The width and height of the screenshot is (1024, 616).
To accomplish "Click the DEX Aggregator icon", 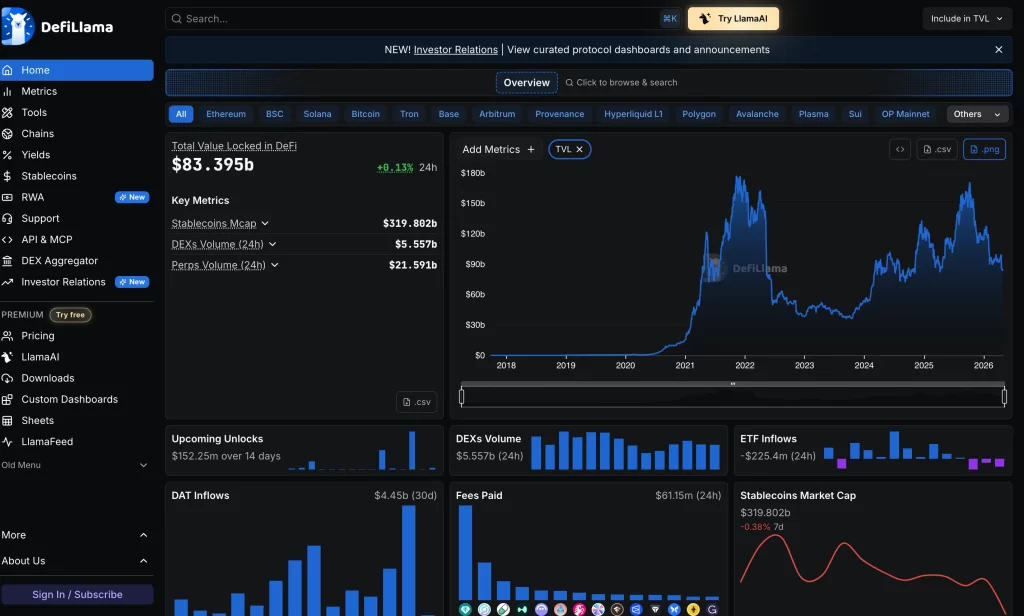I will click(x=7, y=261).
